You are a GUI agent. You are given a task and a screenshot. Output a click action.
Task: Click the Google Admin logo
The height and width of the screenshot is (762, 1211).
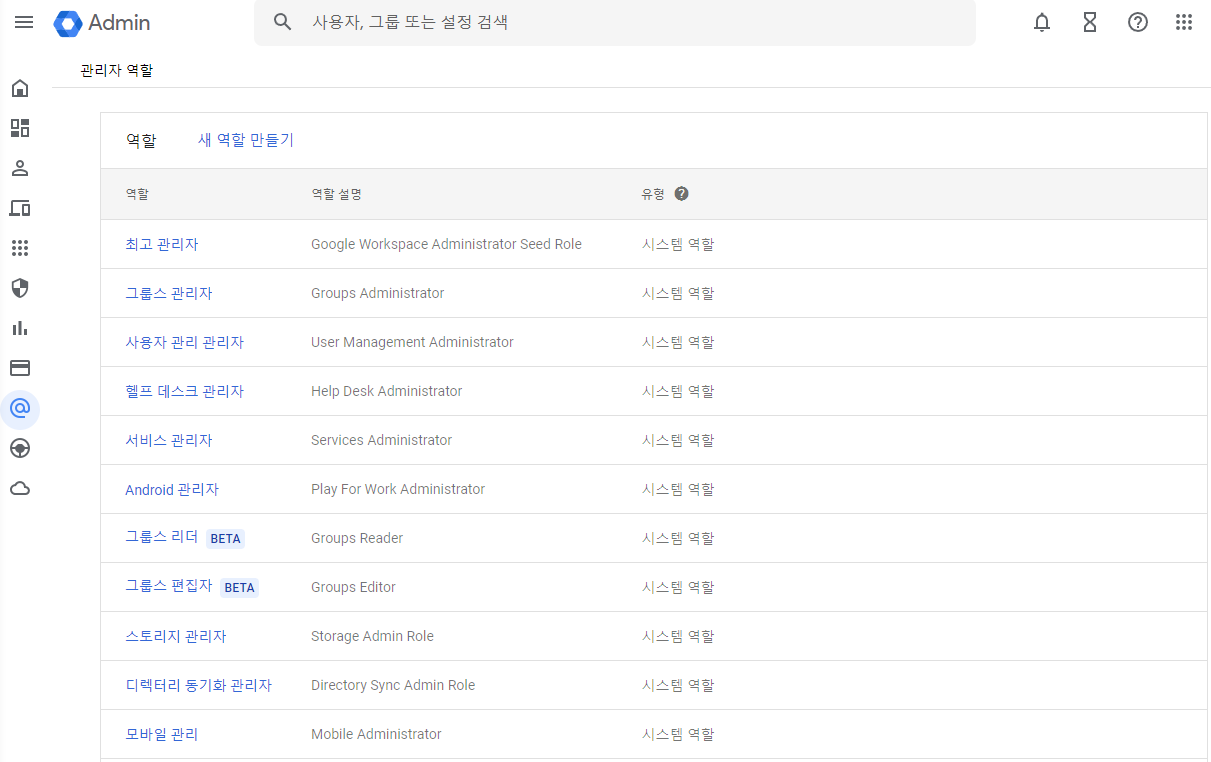tap(102, 22)
